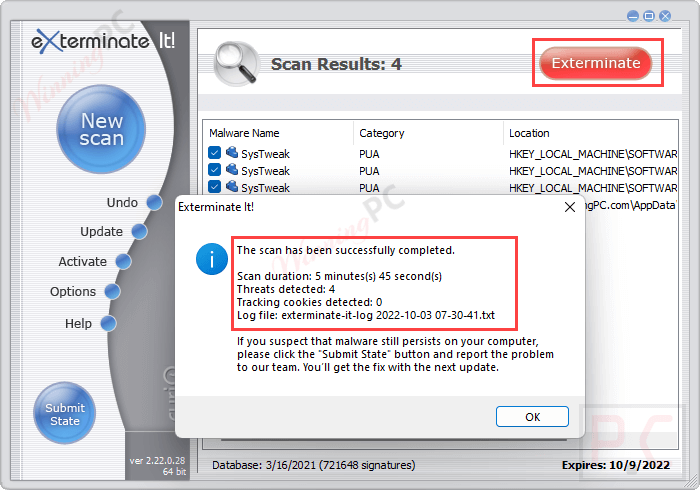Click the 'ver 2.22.0.28' version label
The image size is (700, 490).
pyautogui.click(x=157, y=461)
